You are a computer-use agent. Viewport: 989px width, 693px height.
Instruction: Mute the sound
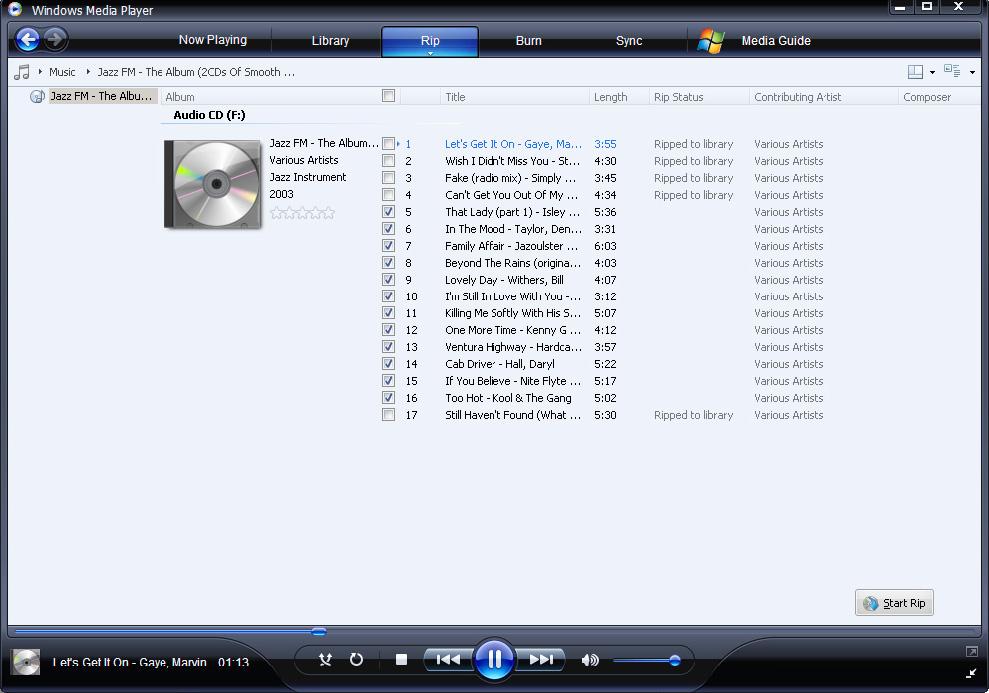[590, 660]
